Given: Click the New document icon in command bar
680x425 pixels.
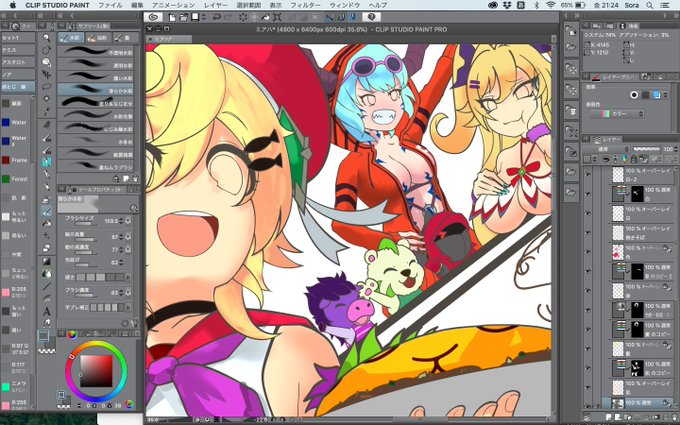Looking at the screenshot, I should click(172, 17).
